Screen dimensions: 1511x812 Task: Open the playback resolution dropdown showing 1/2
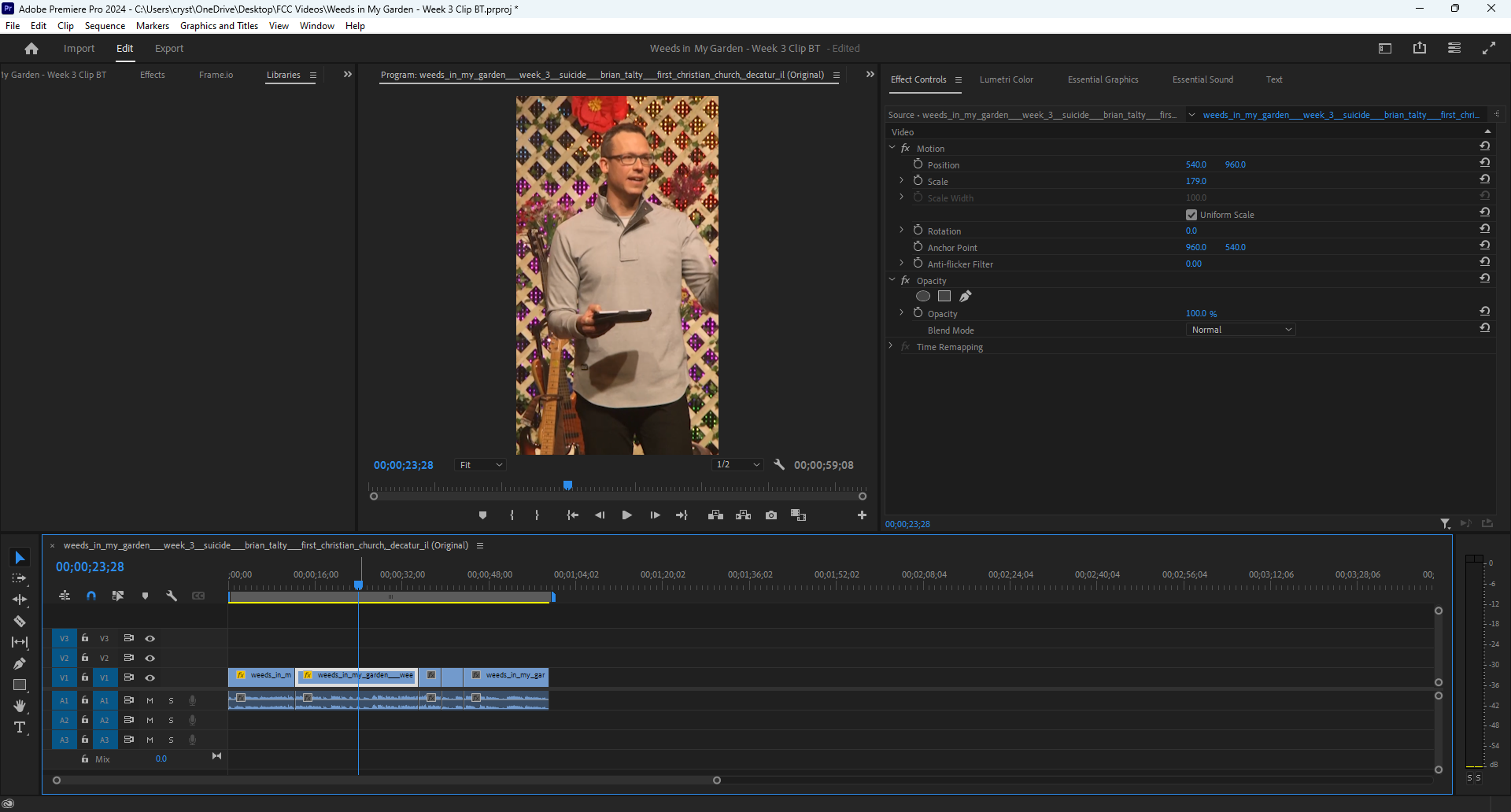point(736,464)
